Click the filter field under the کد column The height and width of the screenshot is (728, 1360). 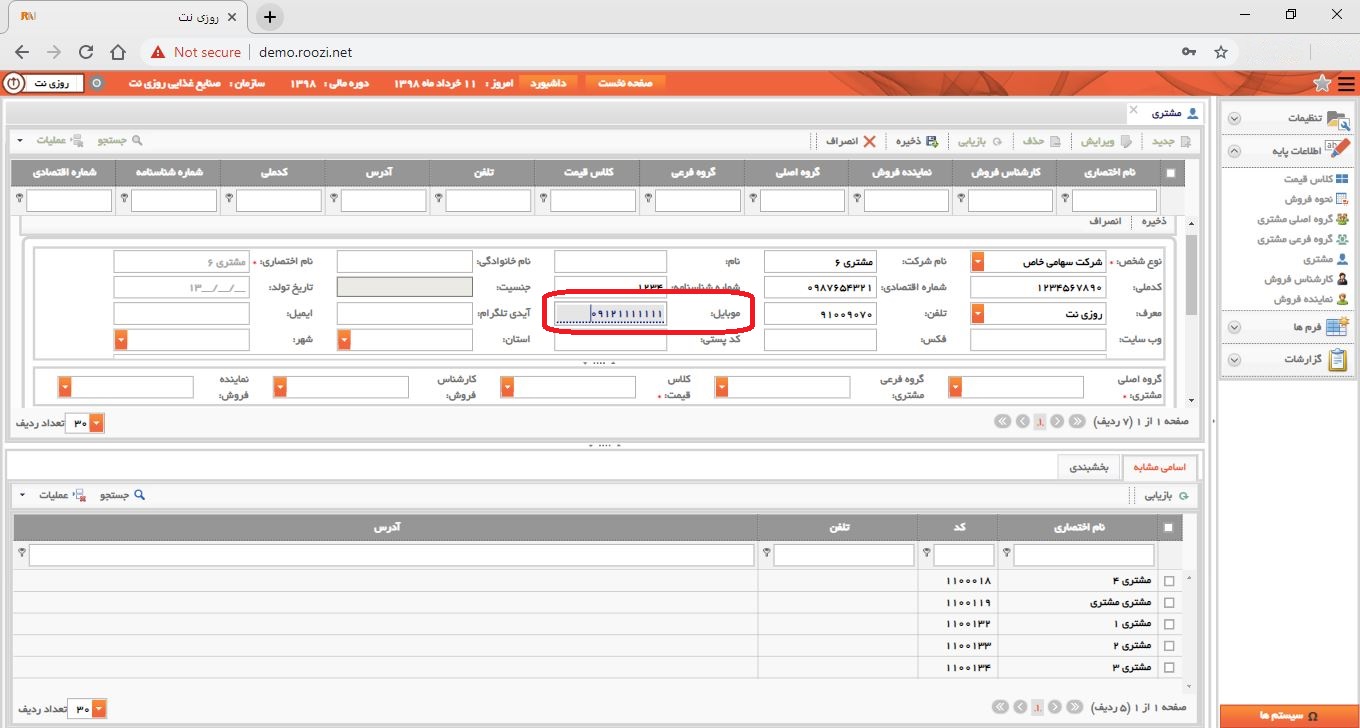(x=963, y=554)
